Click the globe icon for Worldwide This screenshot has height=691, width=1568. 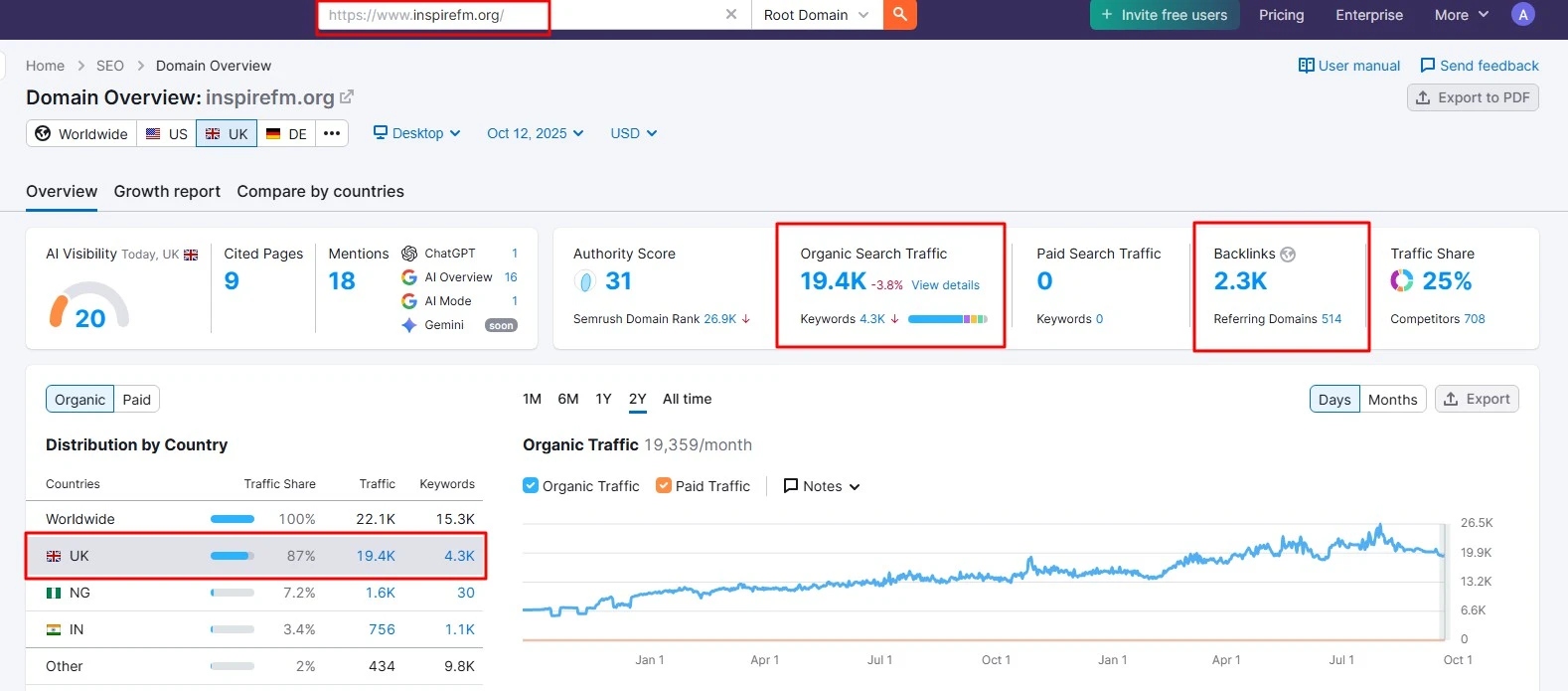(x=43, y=133)
